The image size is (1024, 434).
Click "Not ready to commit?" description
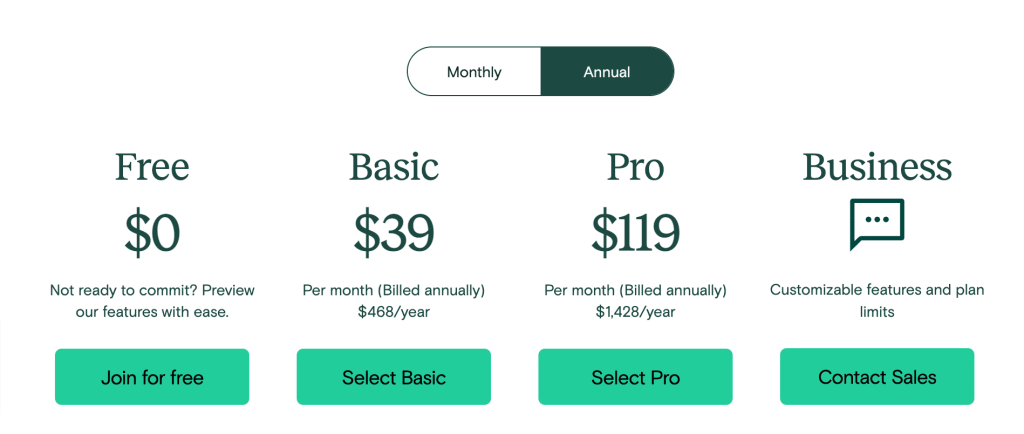(152, 301)
